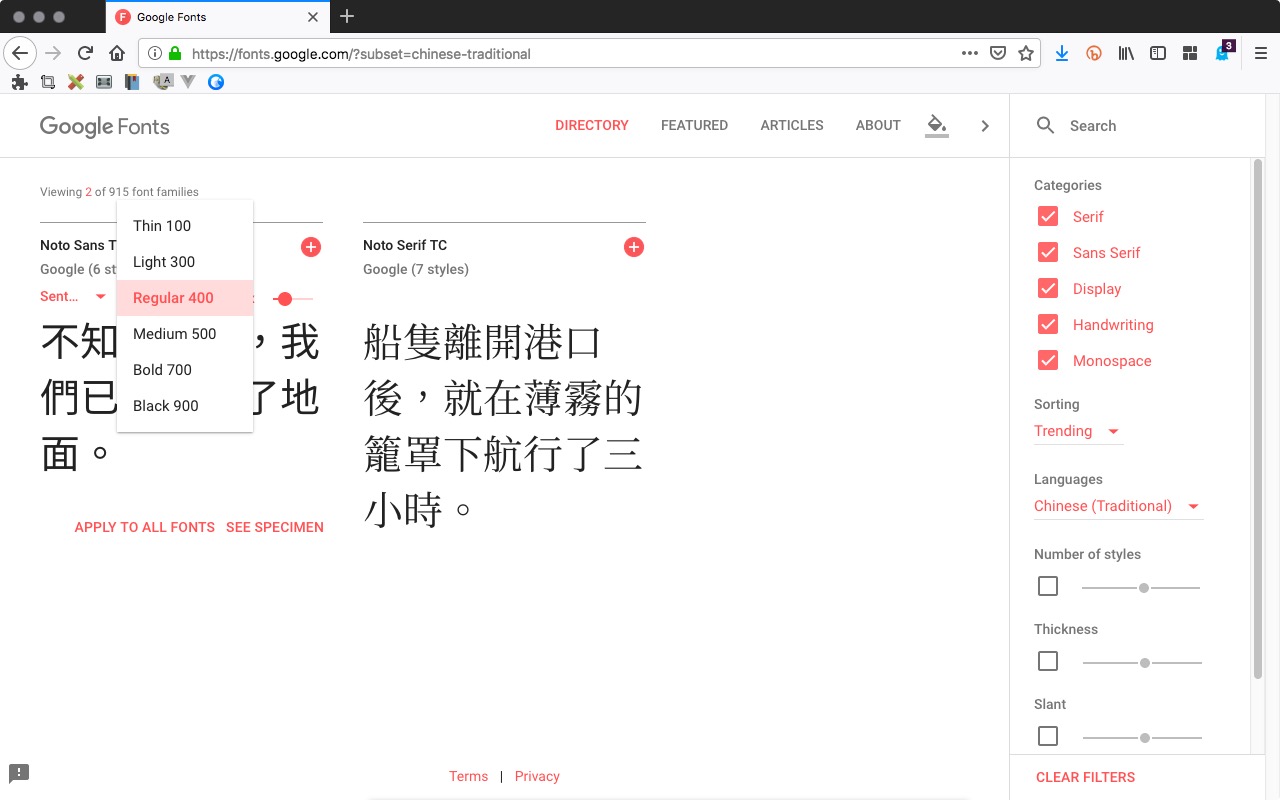
Task: Go to the browser home page icon
Action: click(117, 54)
